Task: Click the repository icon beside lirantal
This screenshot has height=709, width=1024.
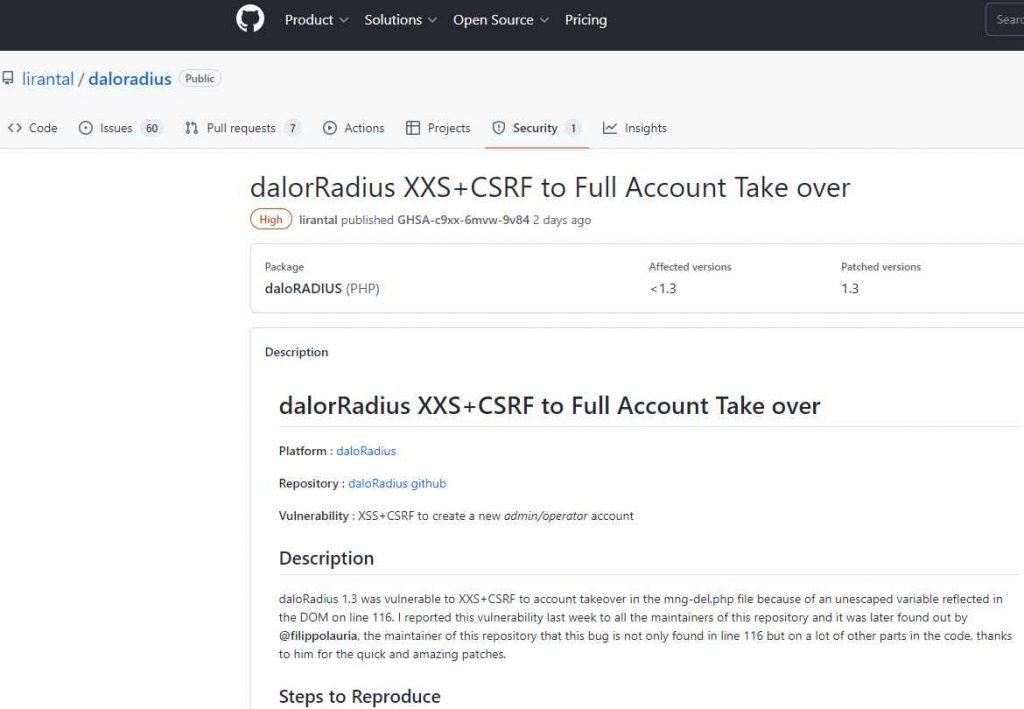Action: (8, 78)
